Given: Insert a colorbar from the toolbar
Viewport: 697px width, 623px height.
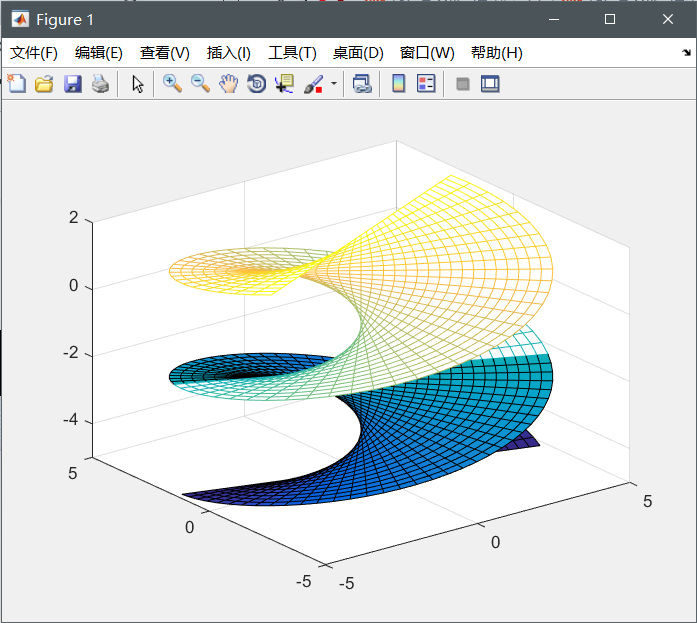Looking at the screenshot, I should [398, 84].
